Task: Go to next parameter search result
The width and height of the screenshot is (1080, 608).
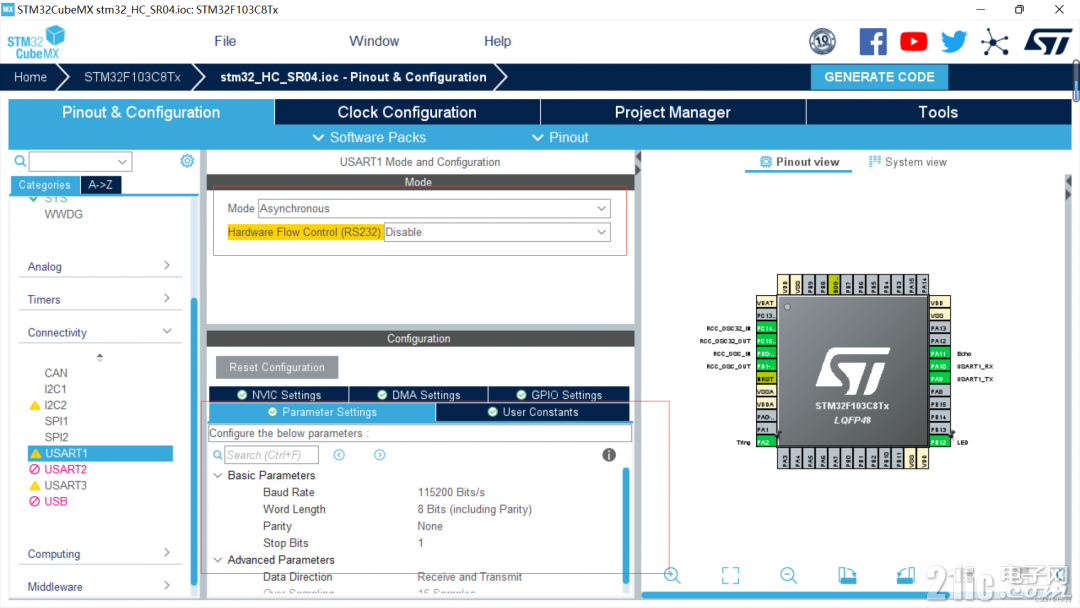Action: click(380, 455)
